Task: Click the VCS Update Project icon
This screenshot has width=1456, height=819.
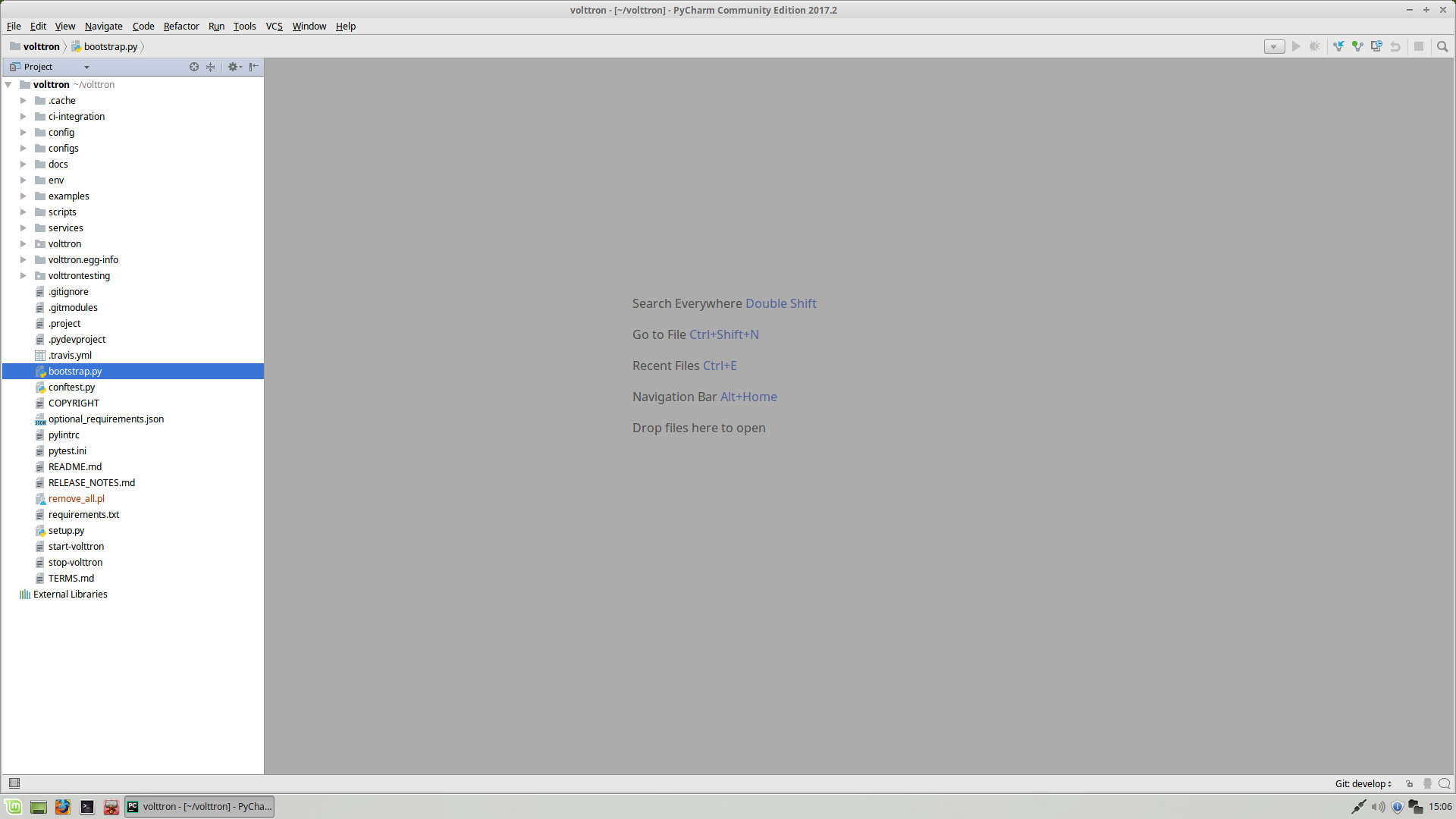Action: click(1339, 47)
